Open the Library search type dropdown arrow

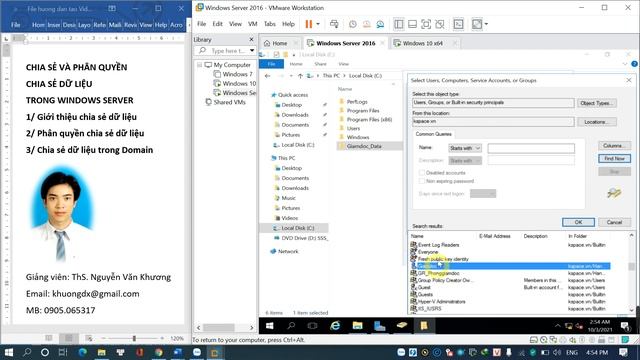click(x=252, y=50)
